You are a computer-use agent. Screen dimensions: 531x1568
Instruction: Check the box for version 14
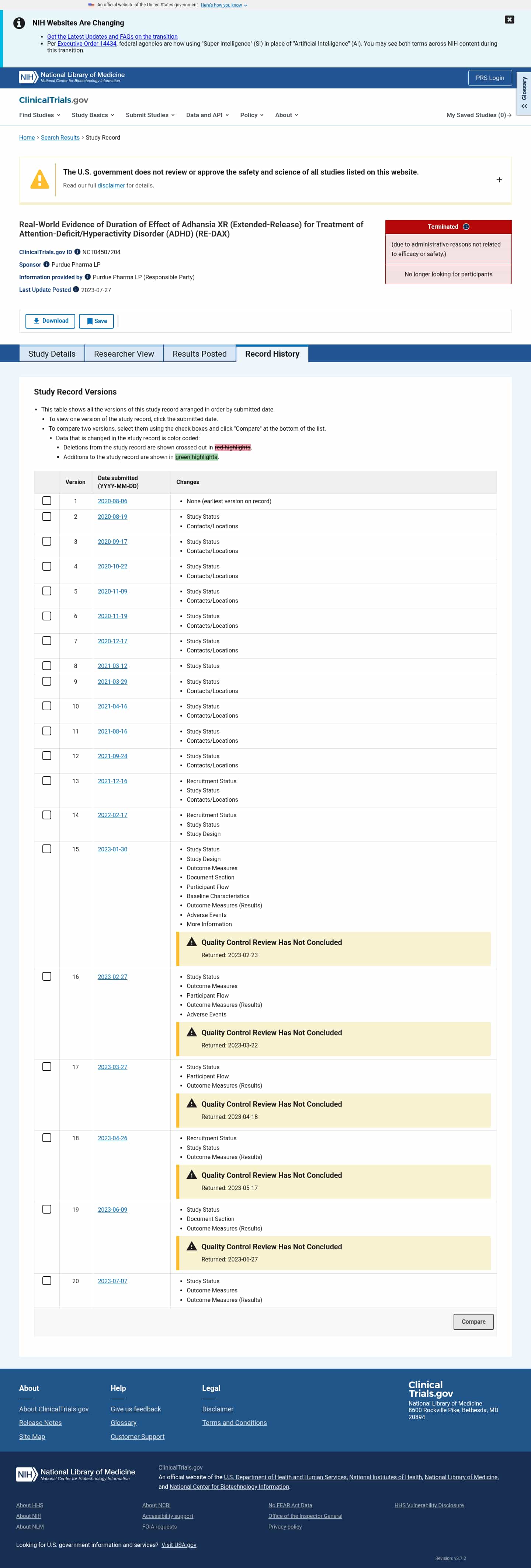point(47,815)
